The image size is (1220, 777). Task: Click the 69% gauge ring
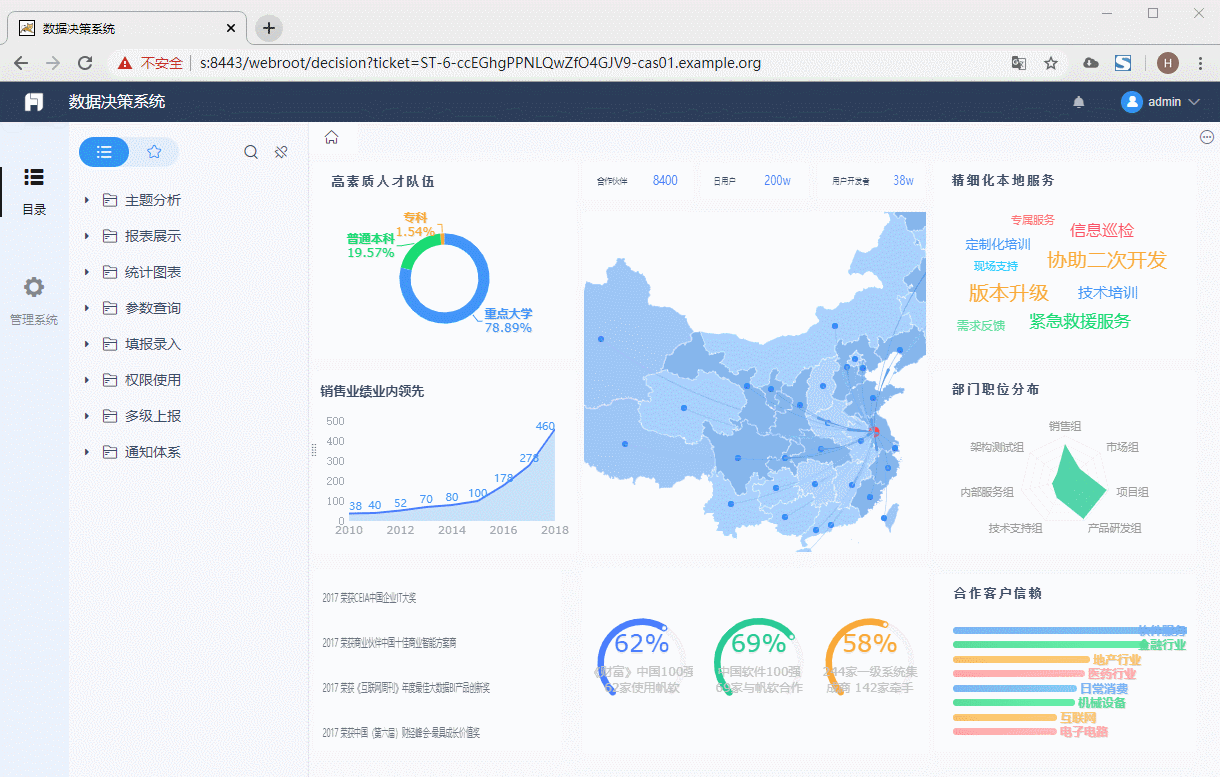pyautogui.click(x=759, y=656)
